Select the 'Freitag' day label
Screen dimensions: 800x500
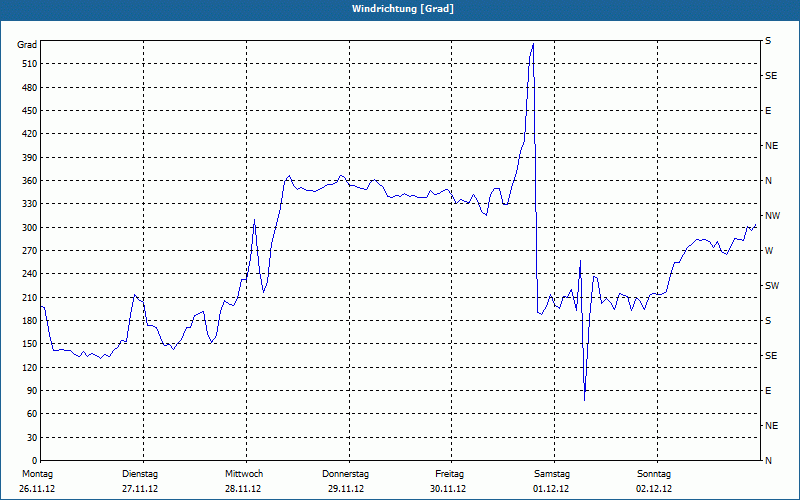449,474
